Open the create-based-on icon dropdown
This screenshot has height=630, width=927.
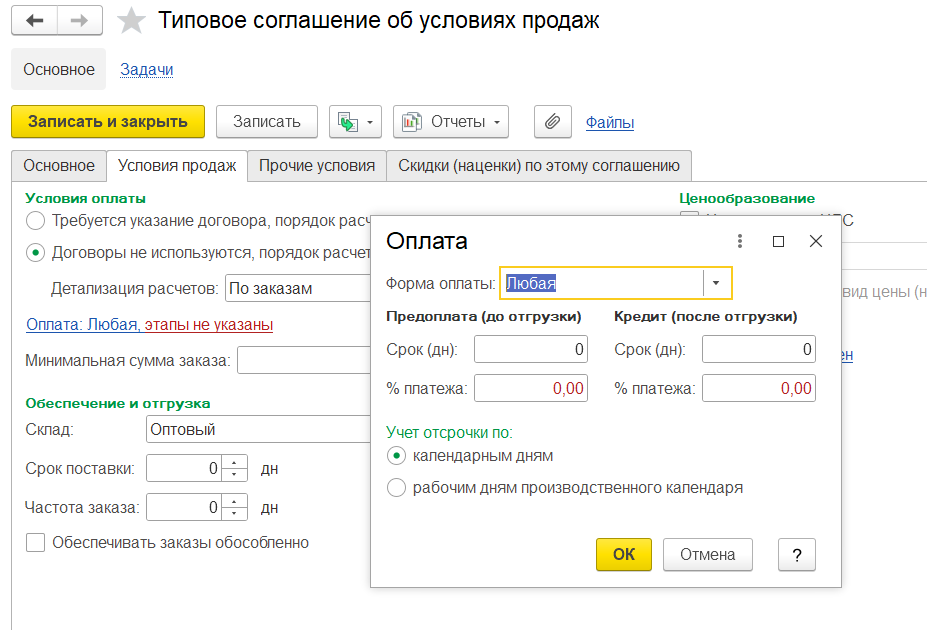(x=355, y=122)
